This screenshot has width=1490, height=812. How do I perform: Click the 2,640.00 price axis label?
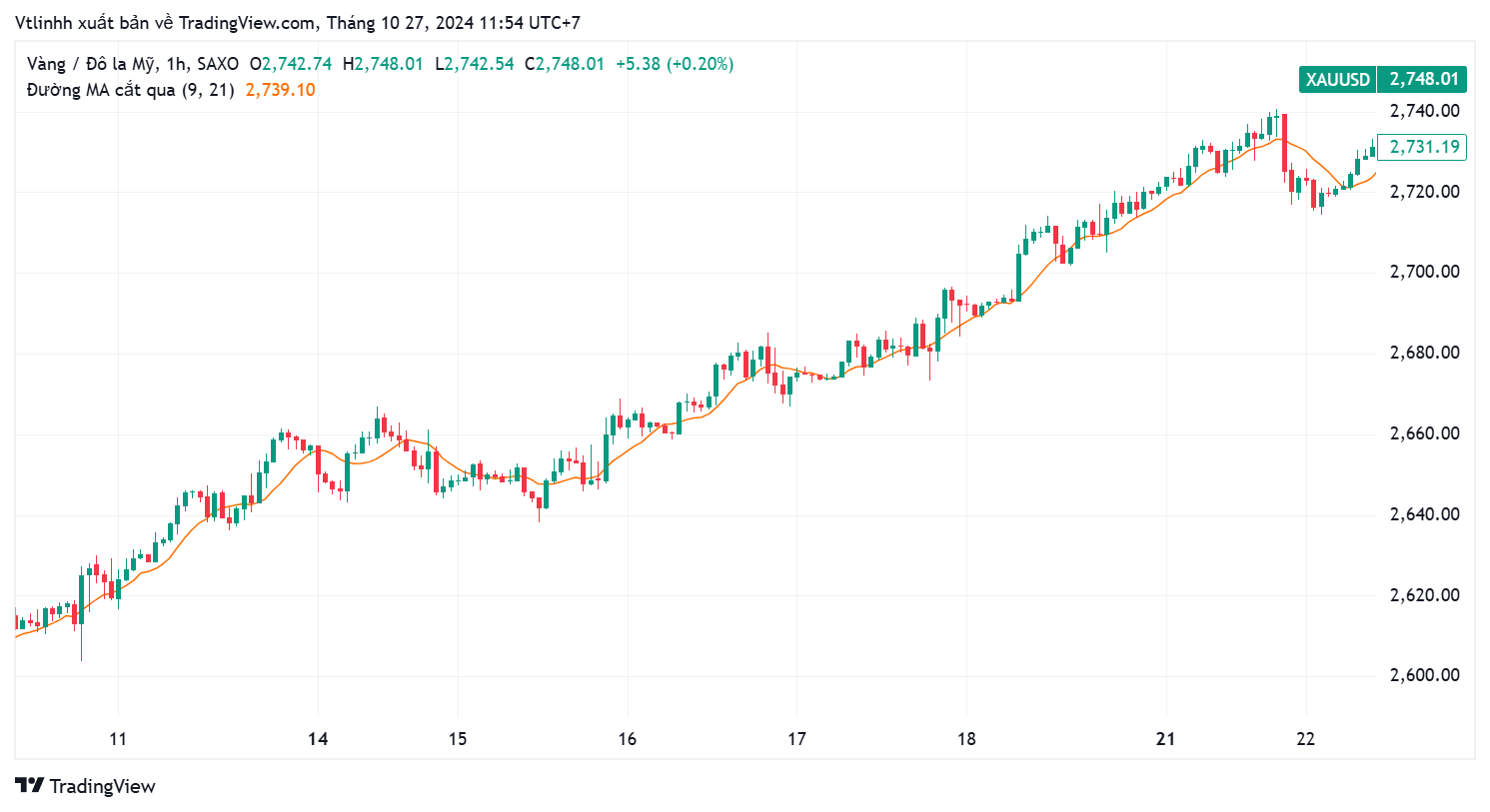click(x=1424, y=514)
